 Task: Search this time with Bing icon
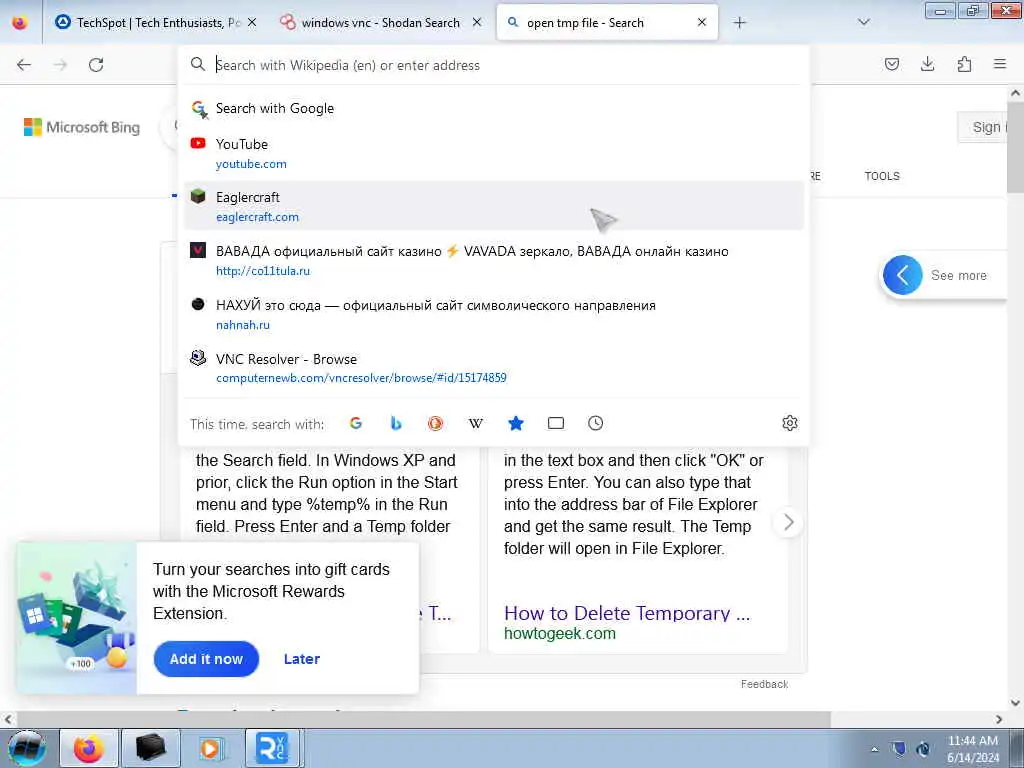pos(396,423)
